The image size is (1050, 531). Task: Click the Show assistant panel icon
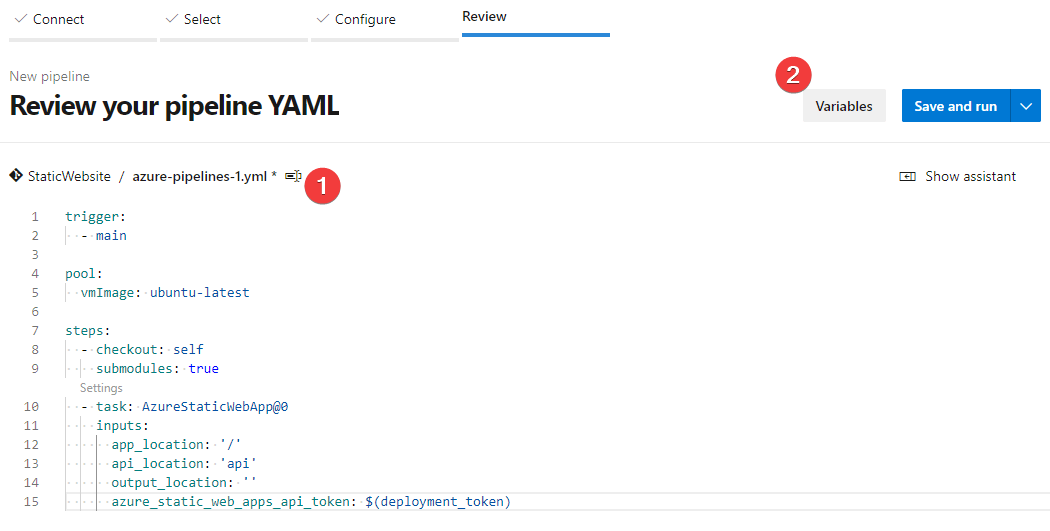coord(907,177)
